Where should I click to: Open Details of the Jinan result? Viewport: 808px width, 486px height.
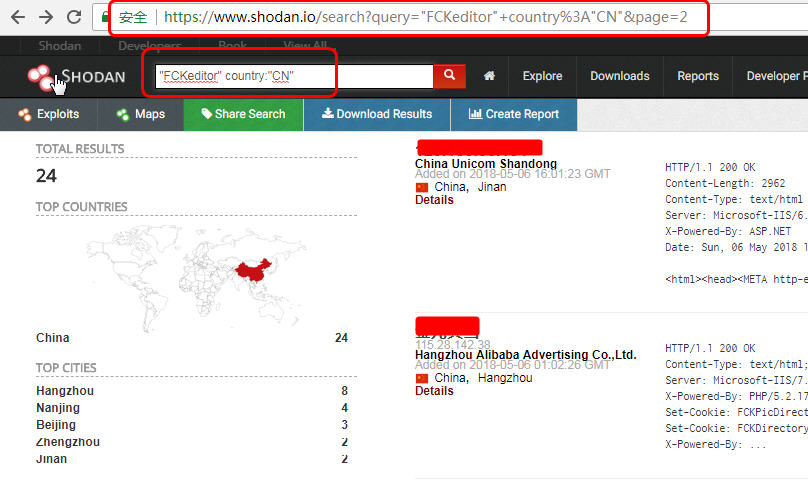click(x=434, y=200)
